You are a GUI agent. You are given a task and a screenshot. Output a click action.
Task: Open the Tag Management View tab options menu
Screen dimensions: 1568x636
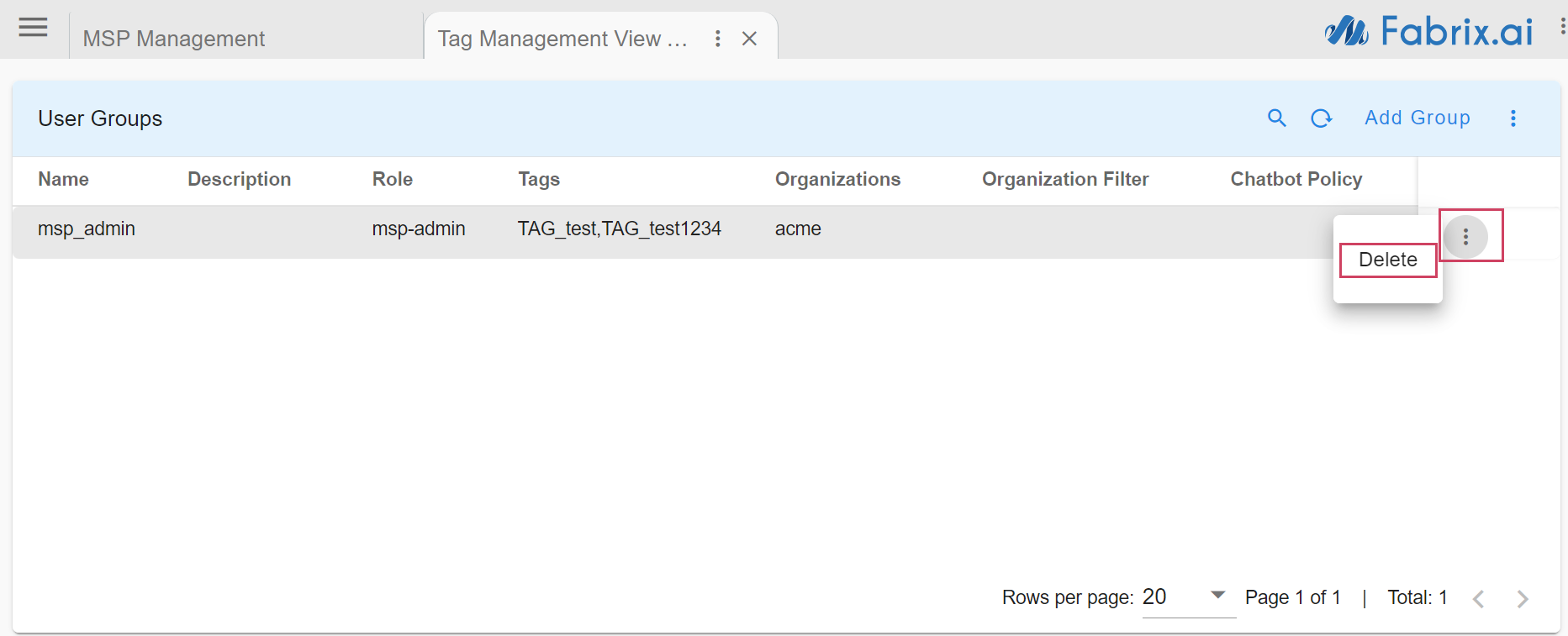tap(717, 39)
